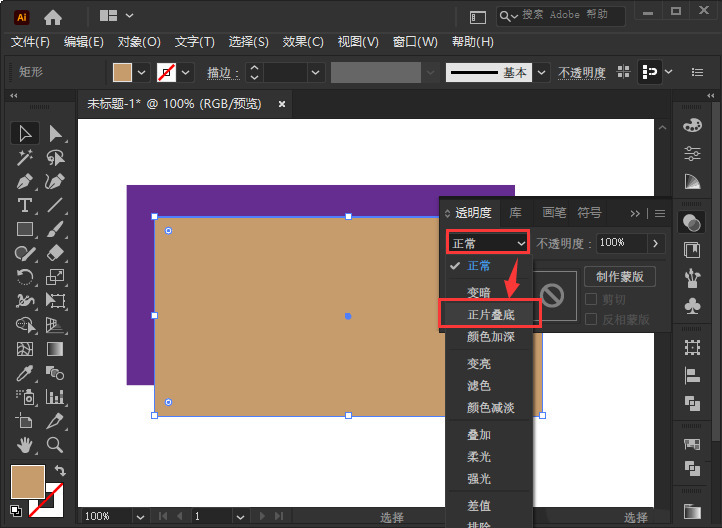Choose 变暗 blend mode
The height and width of the screenshot is (528, 722).
pyautogui.click(x=479, y=292)
